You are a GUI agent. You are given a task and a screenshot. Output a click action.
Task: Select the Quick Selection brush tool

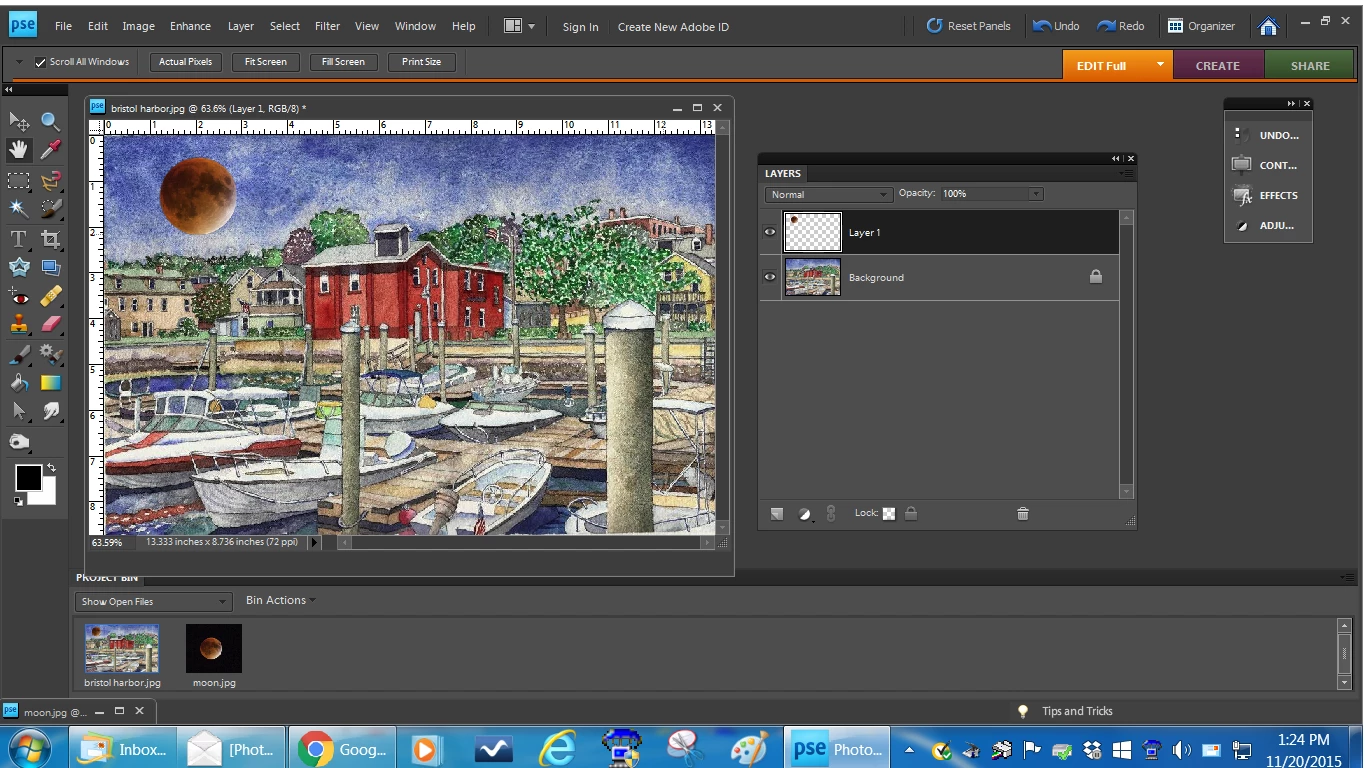[50, 209]
